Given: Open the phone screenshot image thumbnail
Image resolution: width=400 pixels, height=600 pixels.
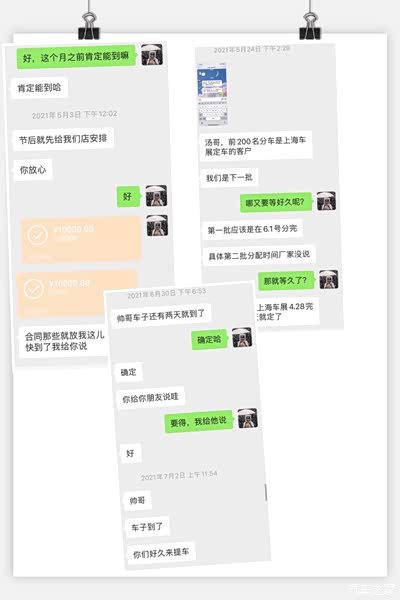Looking at the screenshot, I should [212, 96].
